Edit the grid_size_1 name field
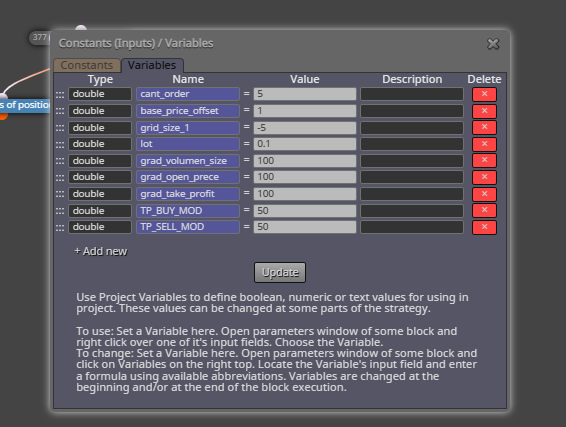Viewport: 566px width, 427px height. (x=188, y=127)
